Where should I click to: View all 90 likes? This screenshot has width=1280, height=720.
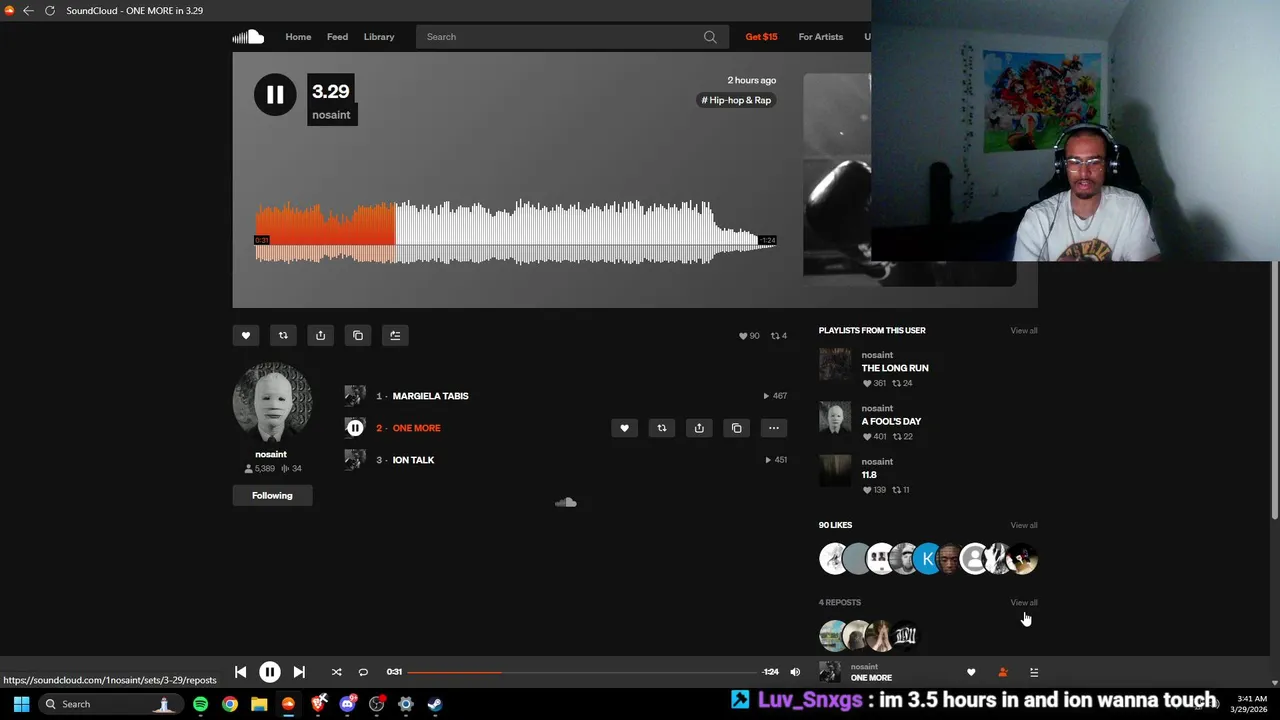pyautogui.click(x=1024, y=525)
